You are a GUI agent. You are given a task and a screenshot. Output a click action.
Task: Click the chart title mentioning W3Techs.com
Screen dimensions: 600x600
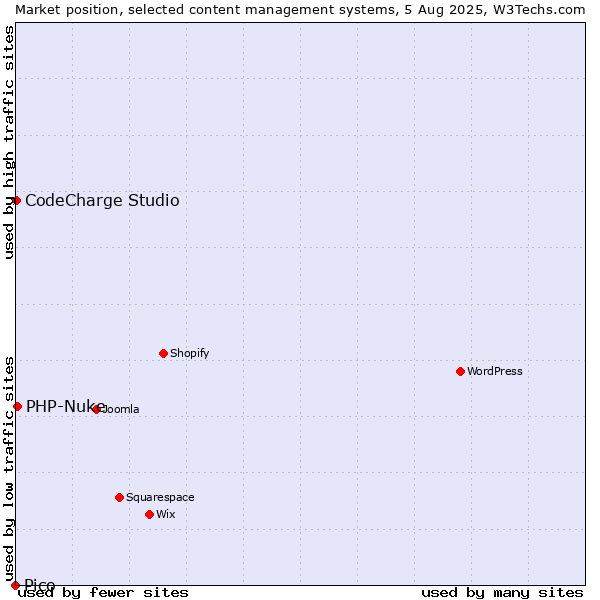[300, 10]
